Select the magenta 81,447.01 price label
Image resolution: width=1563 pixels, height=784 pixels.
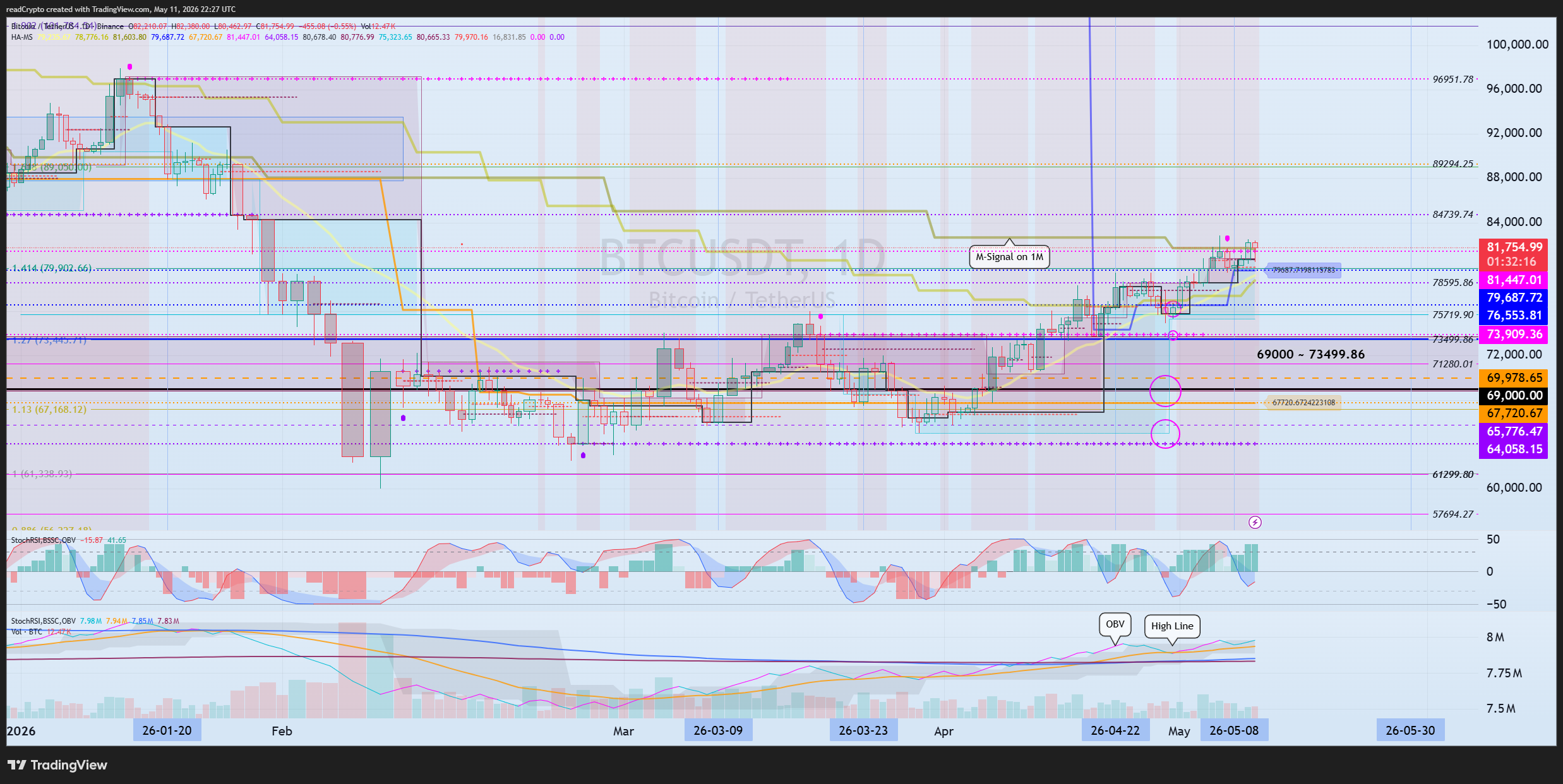click(1514, 280)
